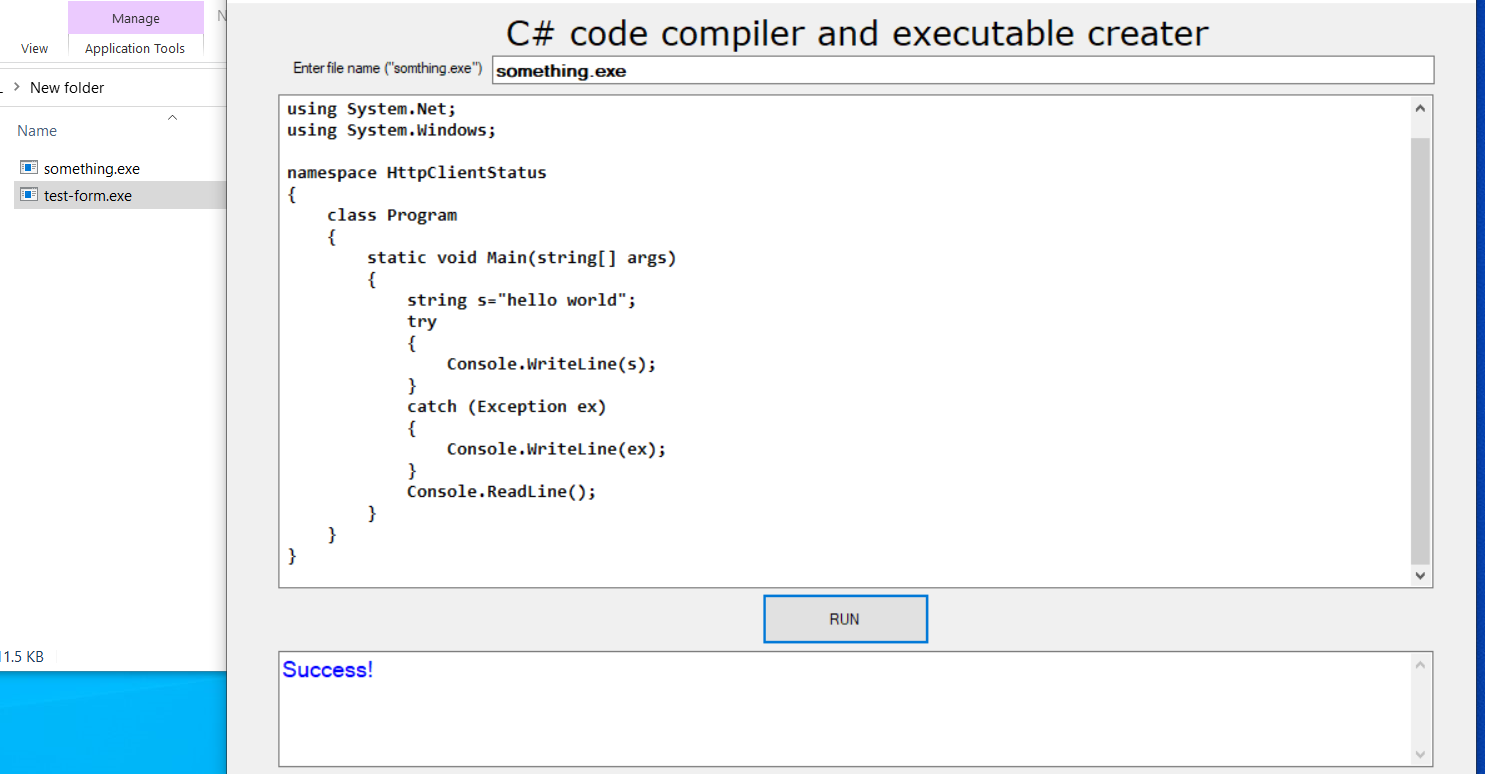
Task: Open the something.exe file icon
Action: [30, 168]
